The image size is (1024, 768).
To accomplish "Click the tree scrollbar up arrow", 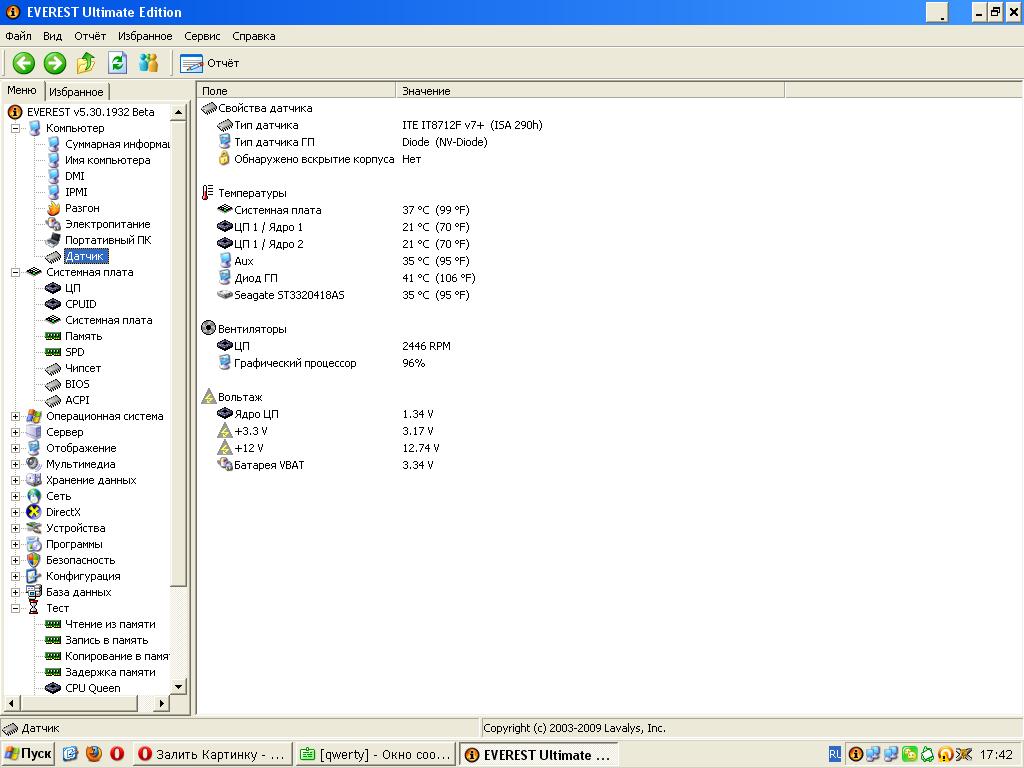I will (x=178, y=112).
